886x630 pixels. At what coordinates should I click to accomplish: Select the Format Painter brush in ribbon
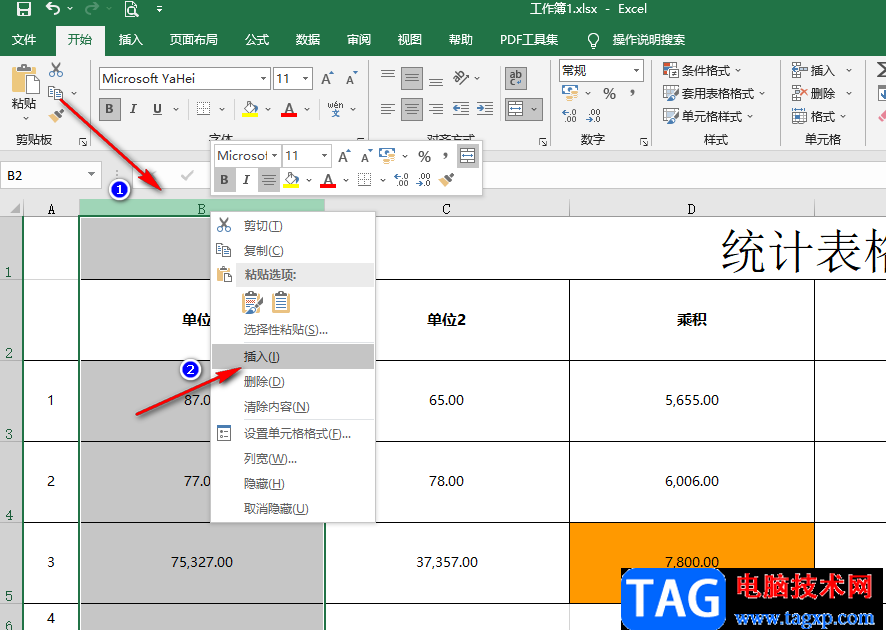point(55,115)
